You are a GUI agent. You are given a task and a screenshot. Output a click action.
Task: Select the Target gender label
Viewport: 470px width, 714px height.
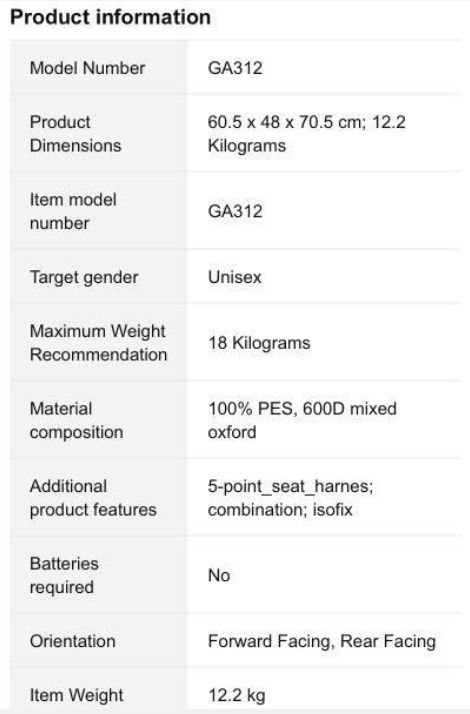tap(84, 277)
